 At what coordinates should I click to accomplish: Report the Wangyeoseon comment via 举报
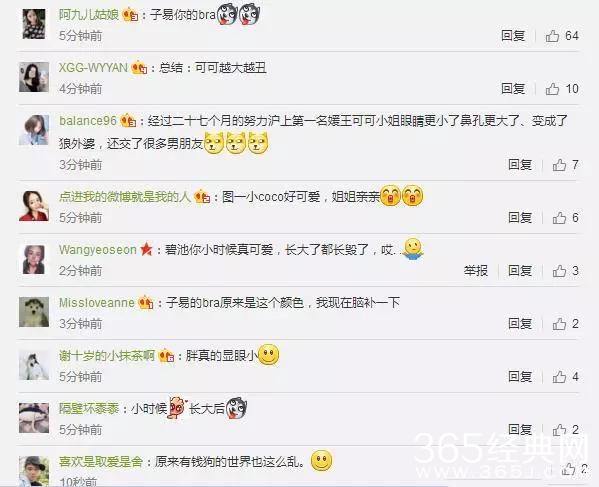pyautogui.click(x=476, y=271)
